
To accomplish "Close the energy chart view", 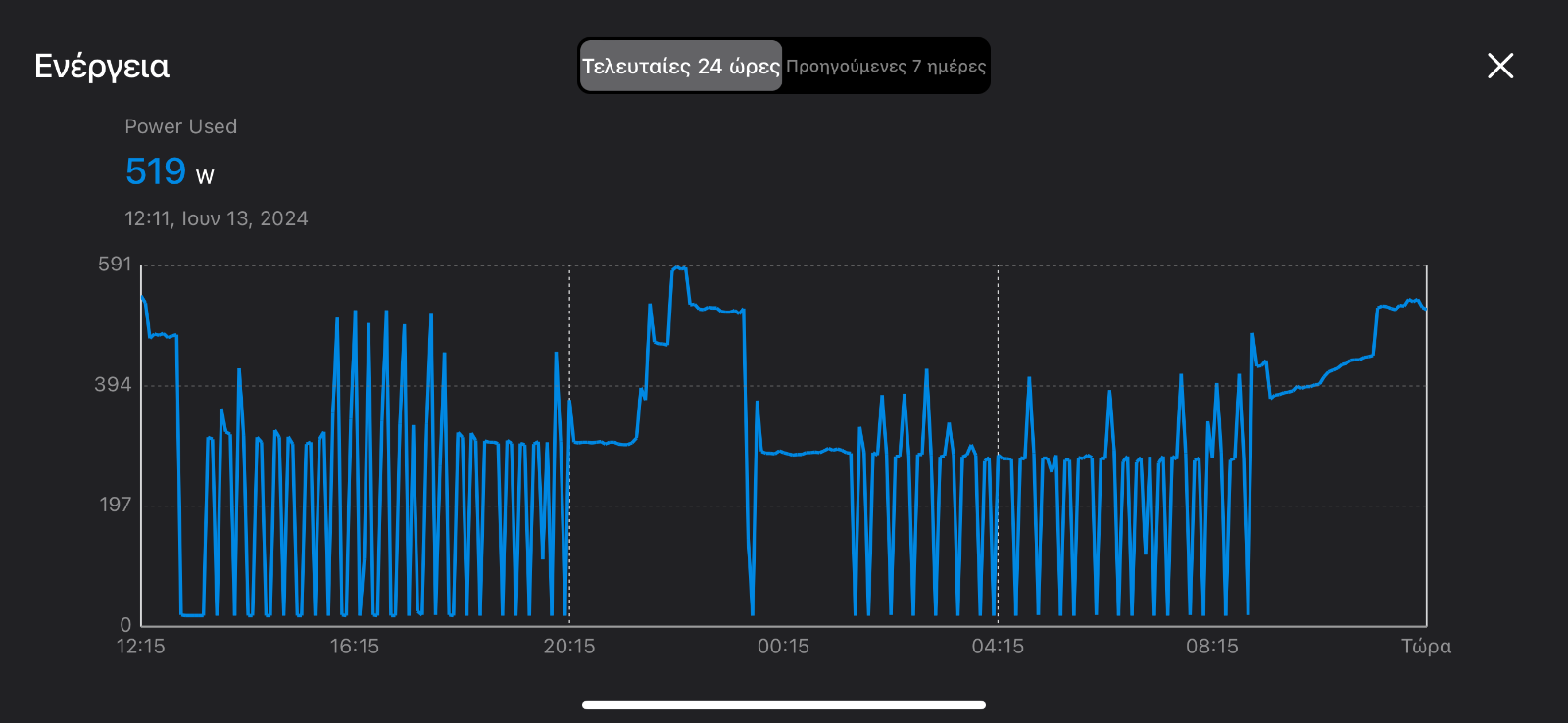I will (1500, 66).
